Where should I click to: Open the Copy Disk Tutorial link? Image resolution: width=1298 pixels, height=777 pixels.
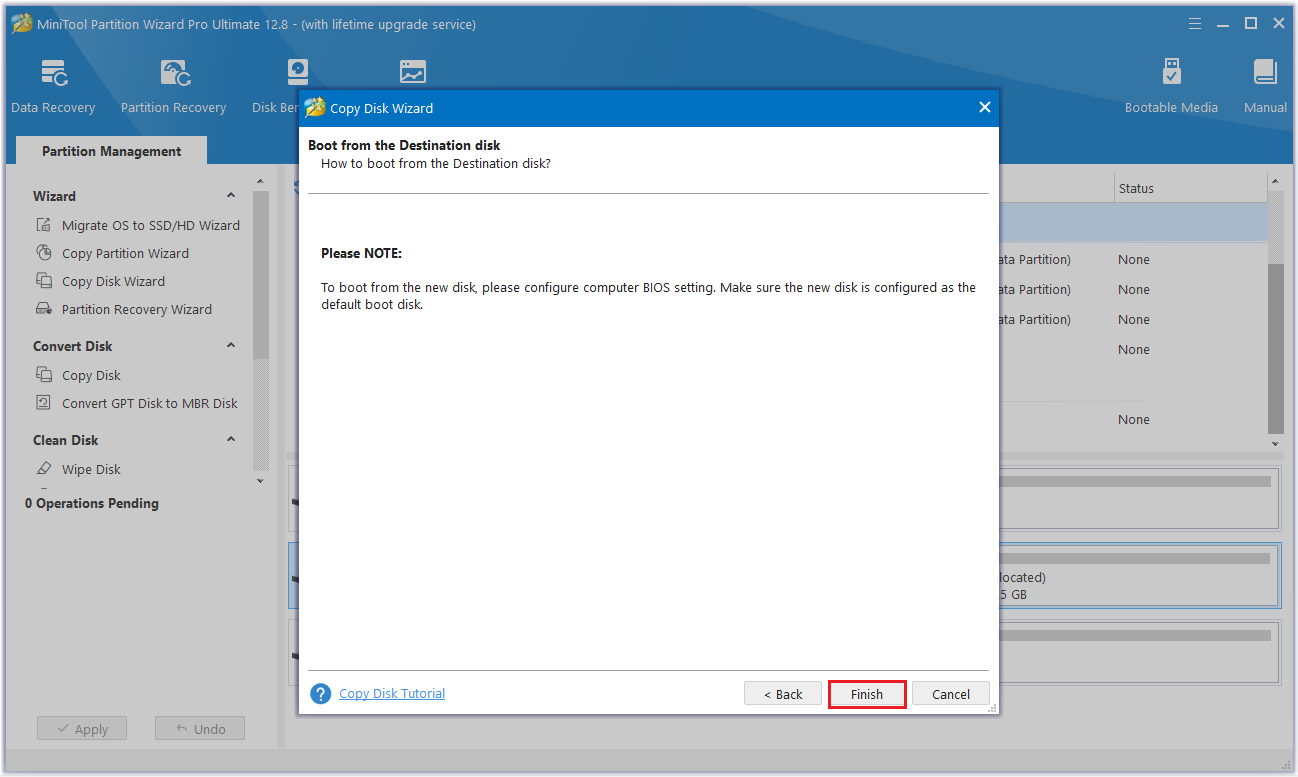coord(392,693)
